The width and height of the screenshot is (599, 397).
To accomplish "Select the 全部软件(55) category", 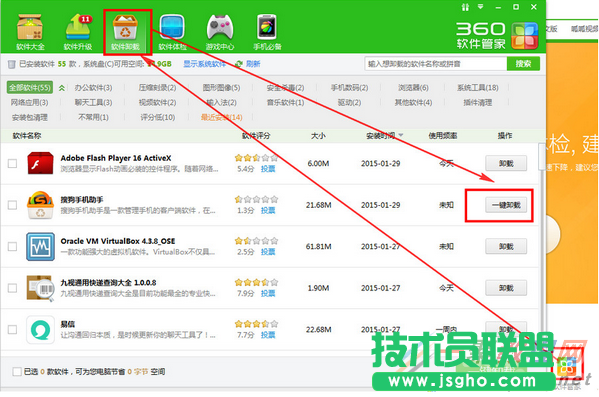I will coord(30,88).
